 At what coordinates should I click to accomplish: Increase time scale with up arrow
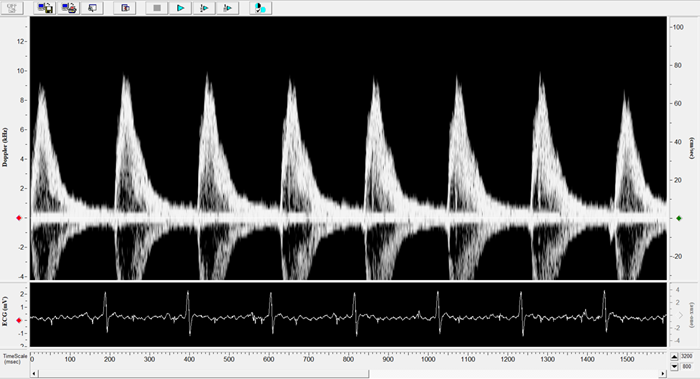pos(674,357)
